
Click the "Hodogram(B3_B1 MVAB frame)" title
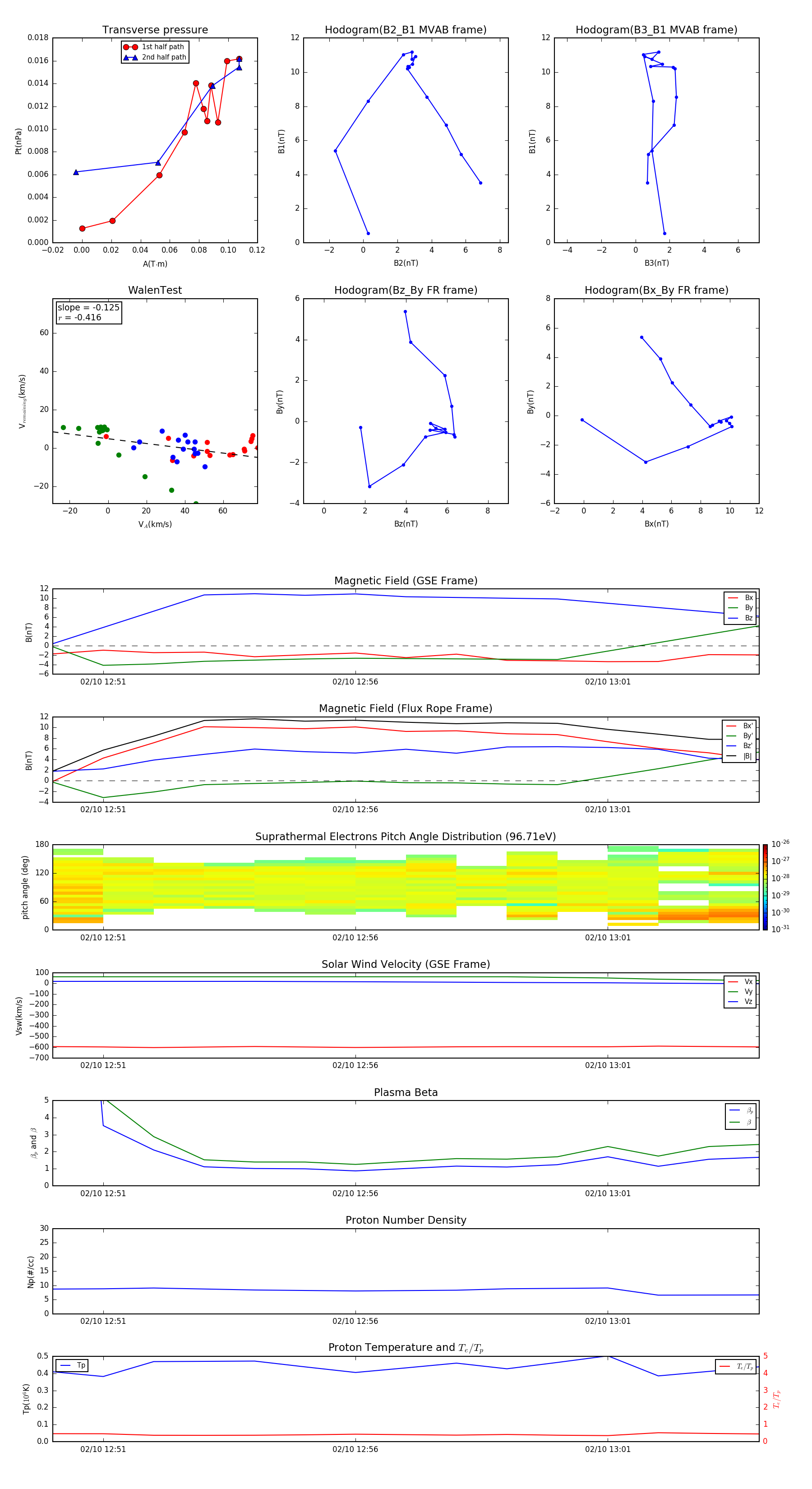656,29
